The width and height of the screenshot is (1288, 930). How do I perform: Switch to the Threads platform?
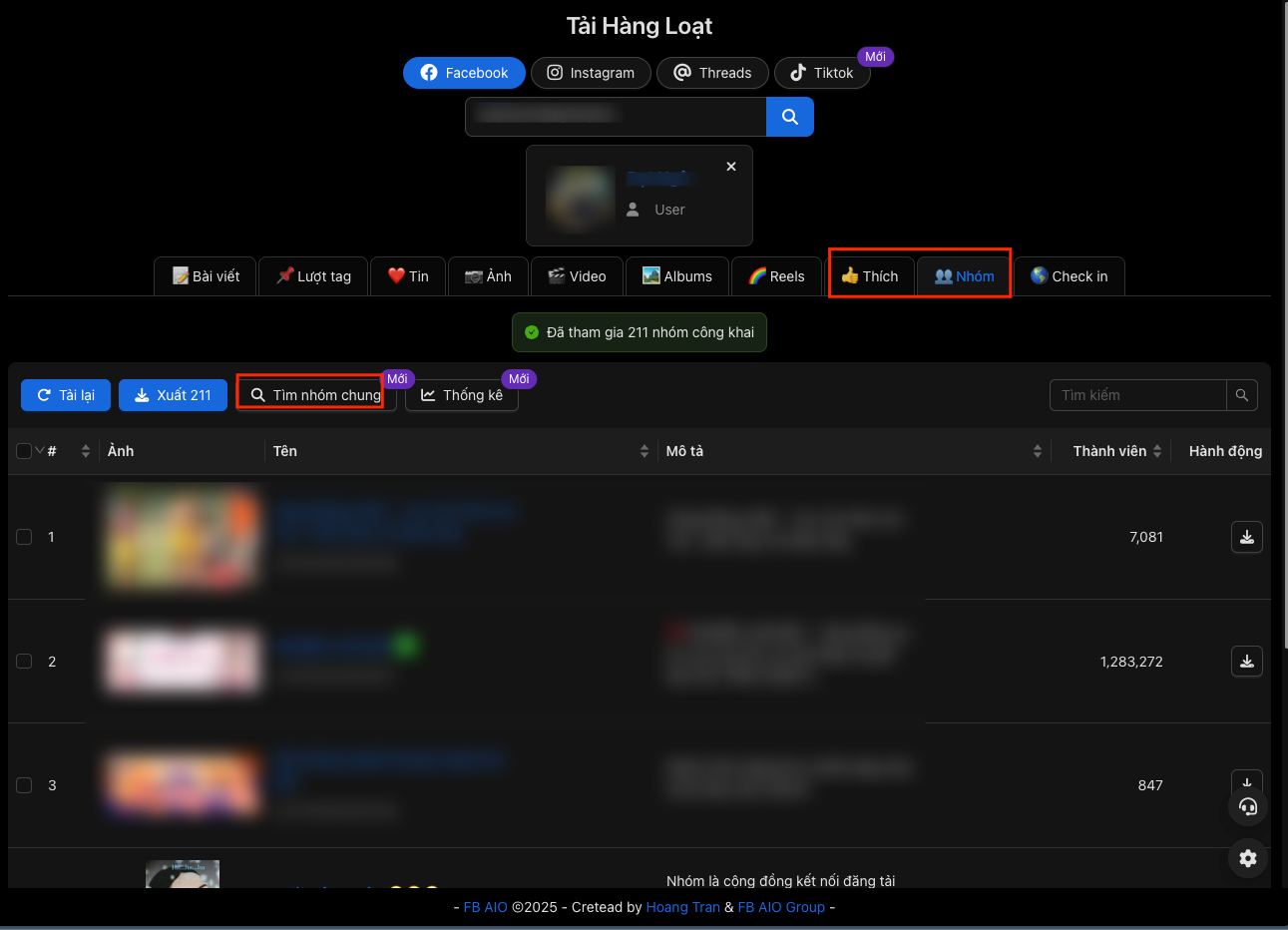coord(712,73)
